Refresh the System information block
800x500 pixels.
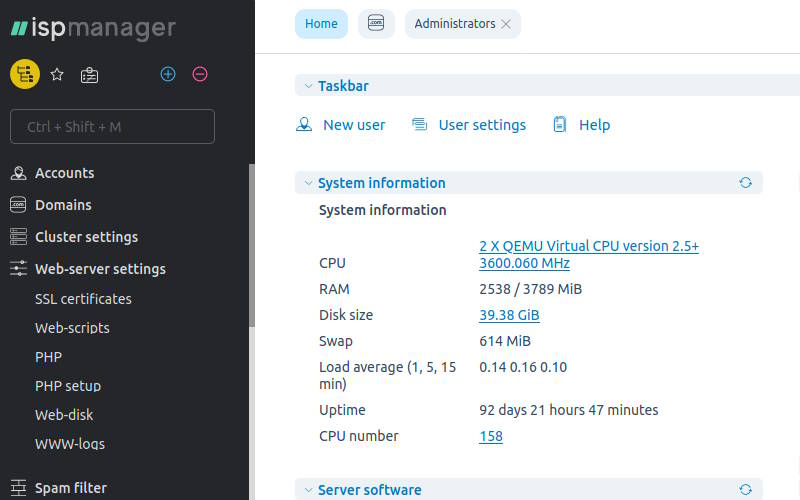coord(745,183)
